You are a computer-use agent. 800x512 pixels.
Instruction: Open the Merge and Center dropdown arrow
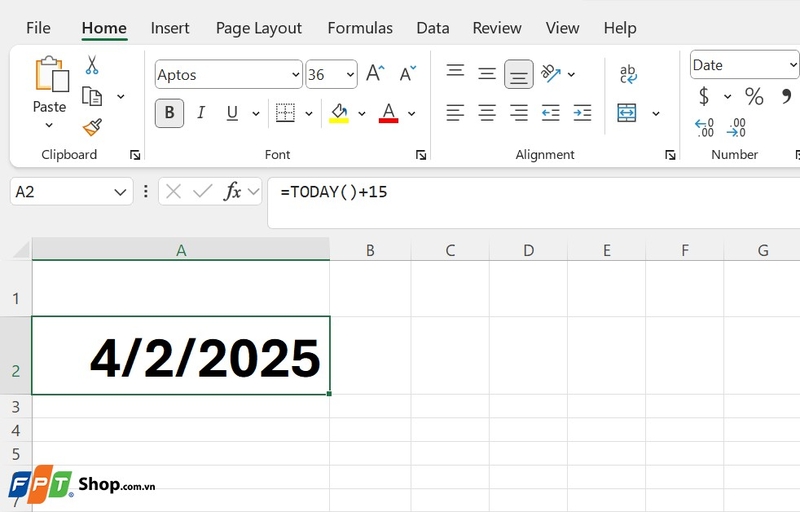pyautogui.click(x=656, y=113)
